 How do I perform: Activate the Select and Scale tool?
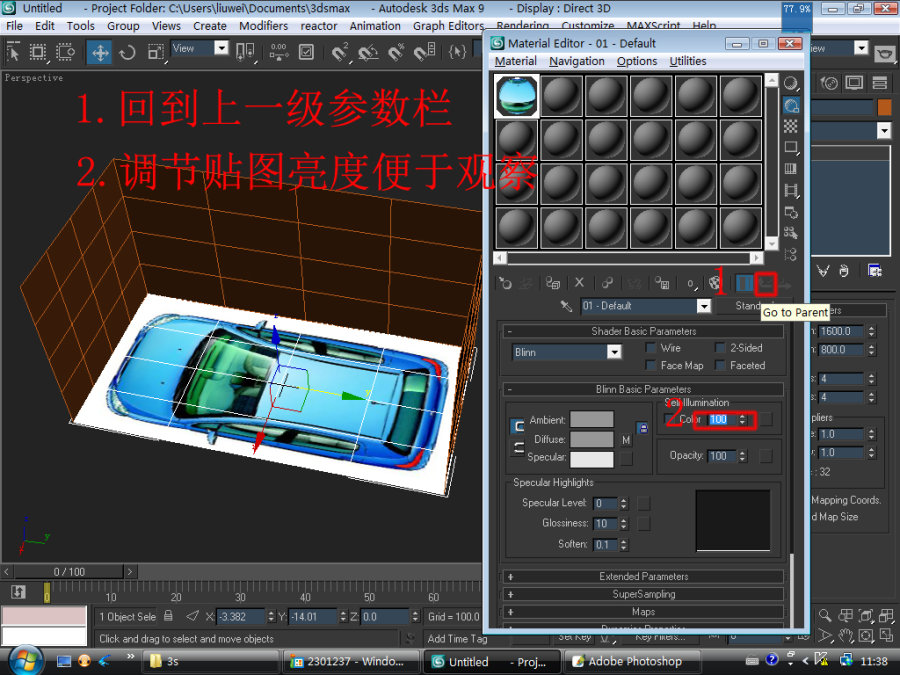point(156,52)
